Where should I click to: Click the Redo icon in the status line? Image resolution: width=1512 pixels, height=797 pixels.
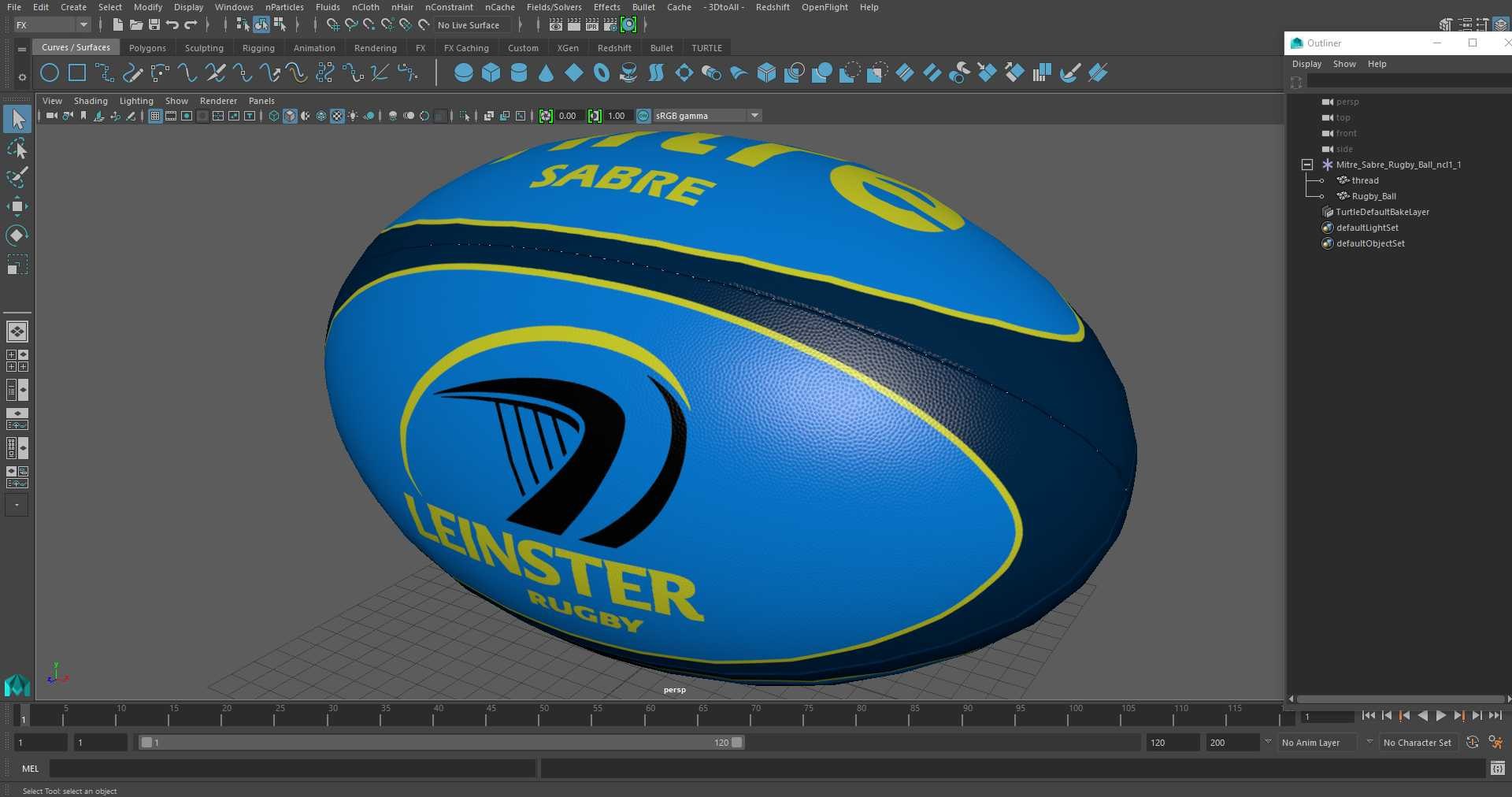point(191,25)
